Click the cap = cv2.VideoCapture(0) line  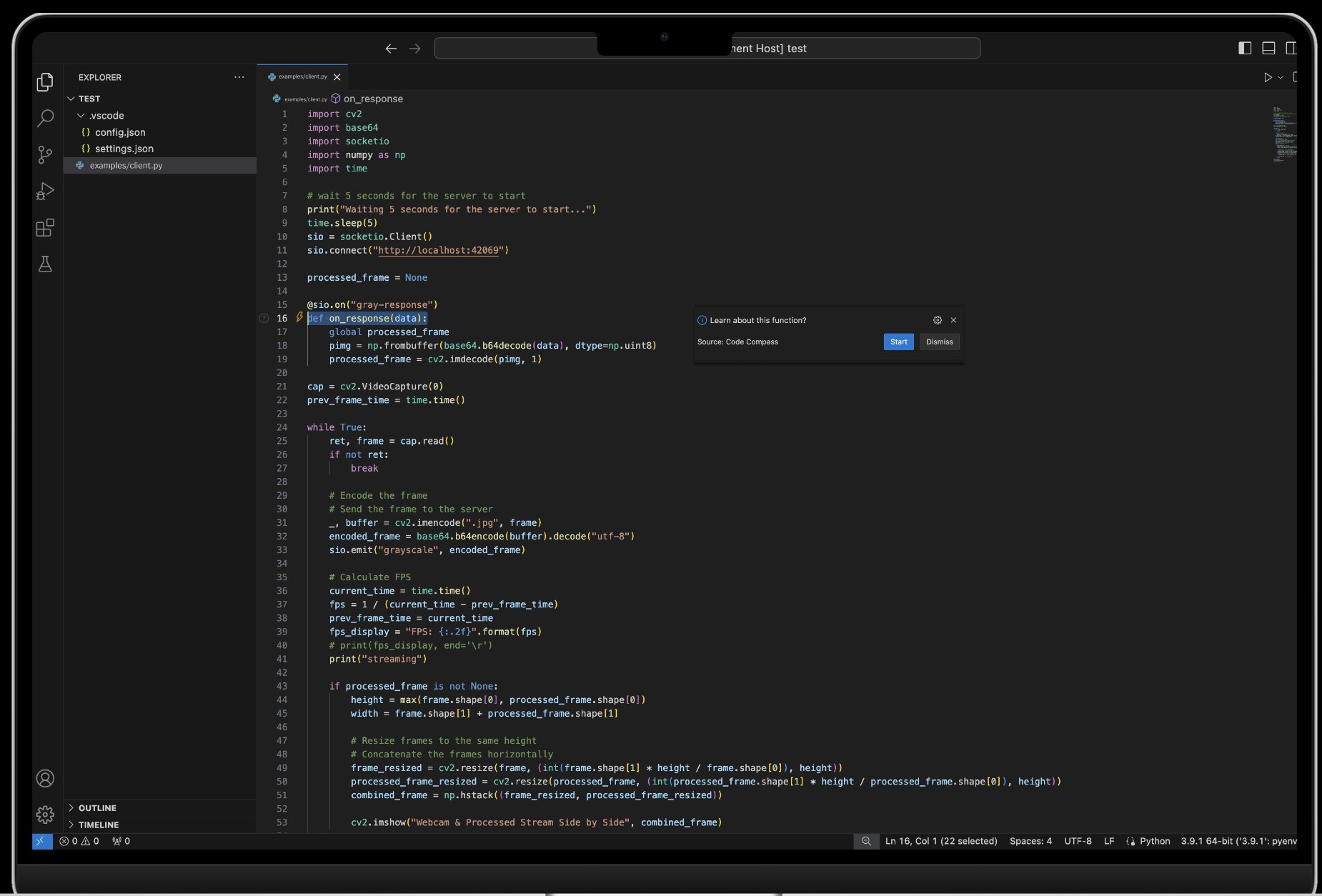[x=375, y=387]
